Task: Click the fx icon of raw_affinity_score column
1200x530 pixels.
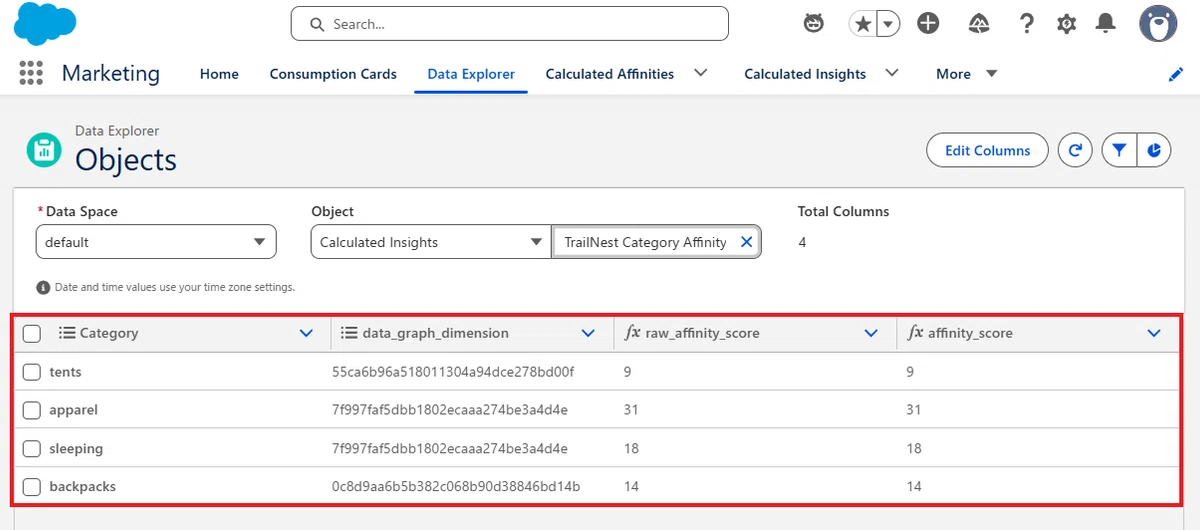Action: (632, 333)
